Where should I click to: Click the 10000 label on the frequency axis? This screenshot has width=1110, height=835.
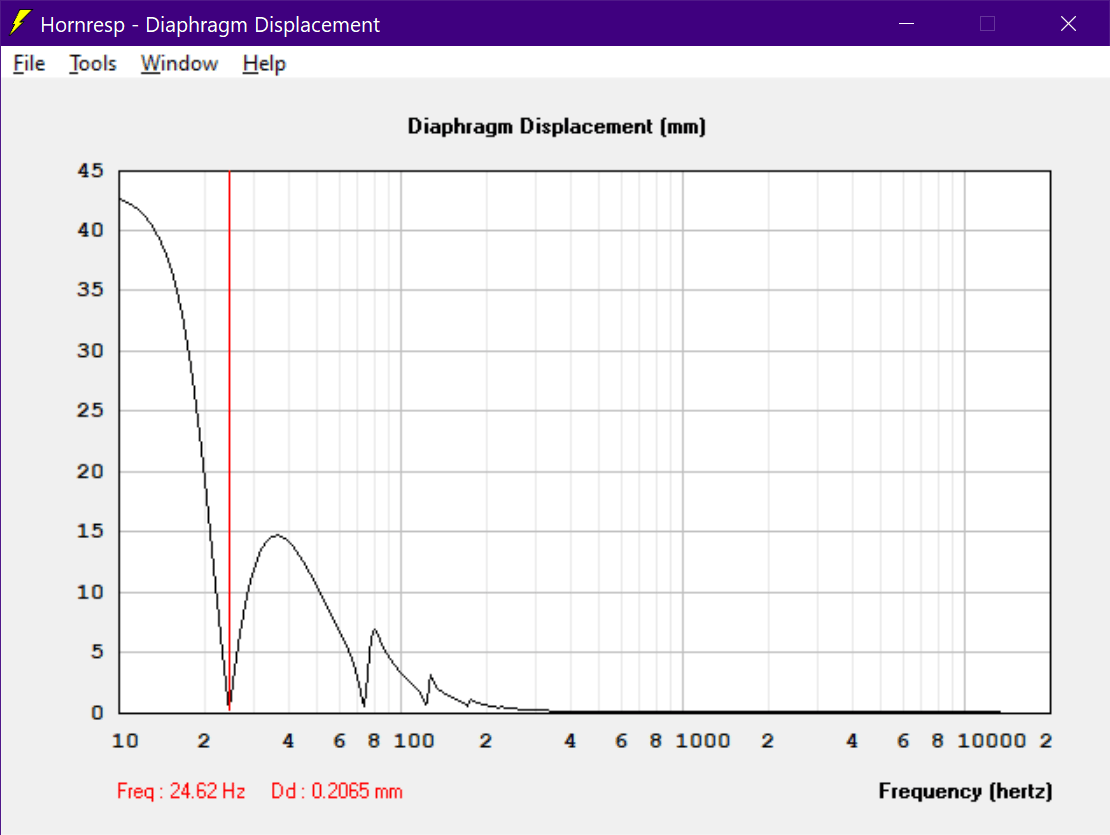(991, 741)
